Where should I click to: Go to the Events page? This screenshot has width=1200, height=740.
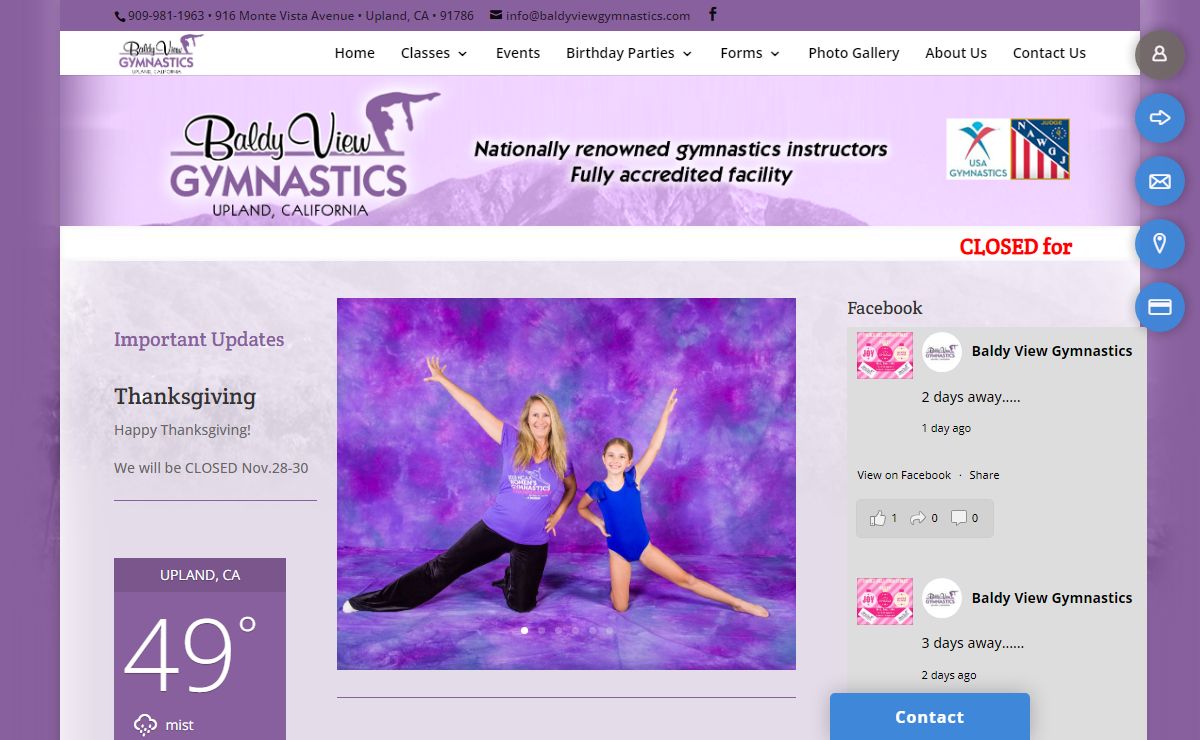(x=518, y=53)
